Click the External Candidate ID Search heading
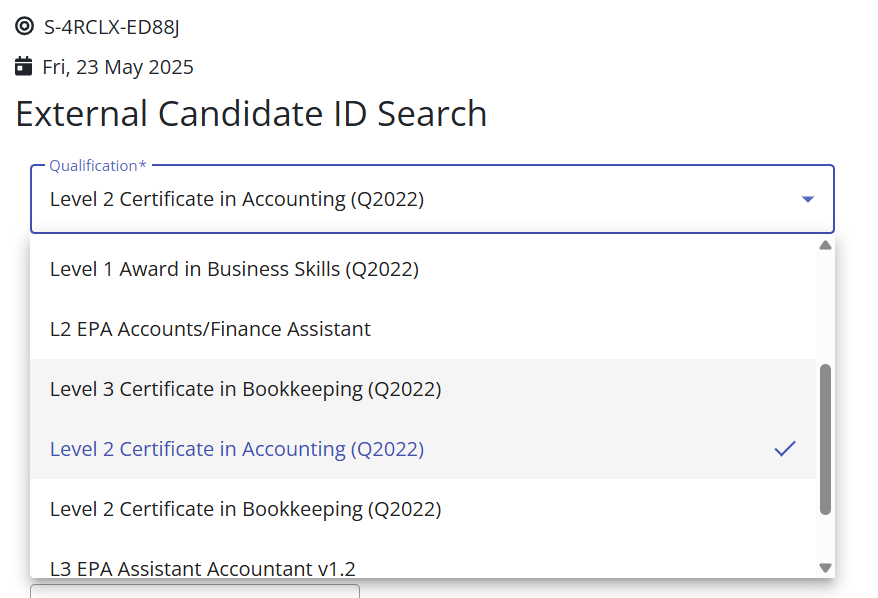The image size is (878, 598). click(251, 114)
